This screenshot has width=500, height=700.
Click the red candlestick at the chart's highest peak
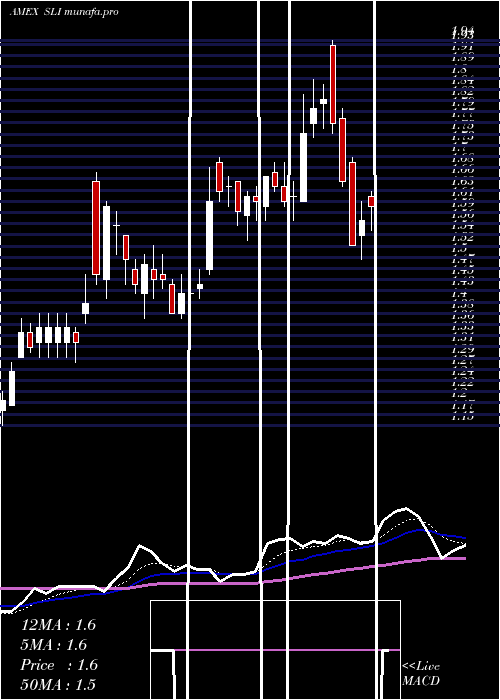coord(333,84)
